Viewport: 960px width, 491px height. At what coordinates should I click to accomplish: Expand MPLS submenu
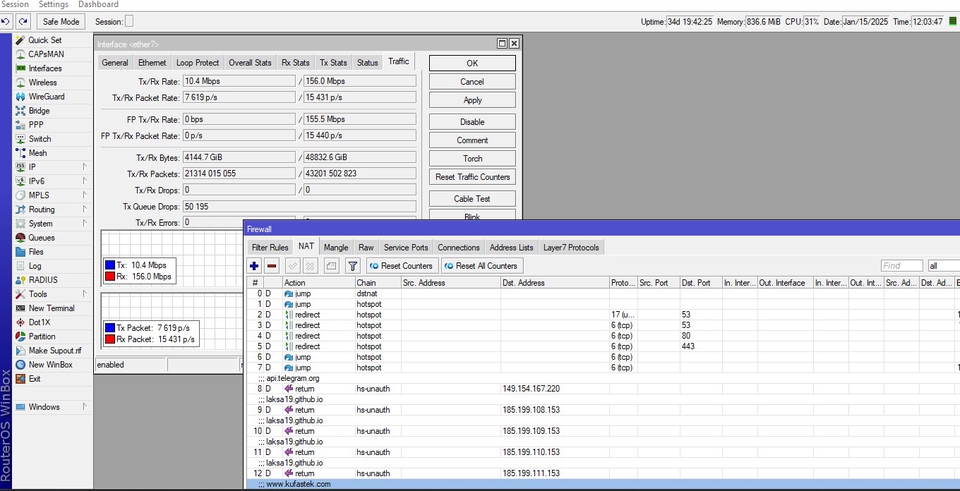click(x=84, y=195)
